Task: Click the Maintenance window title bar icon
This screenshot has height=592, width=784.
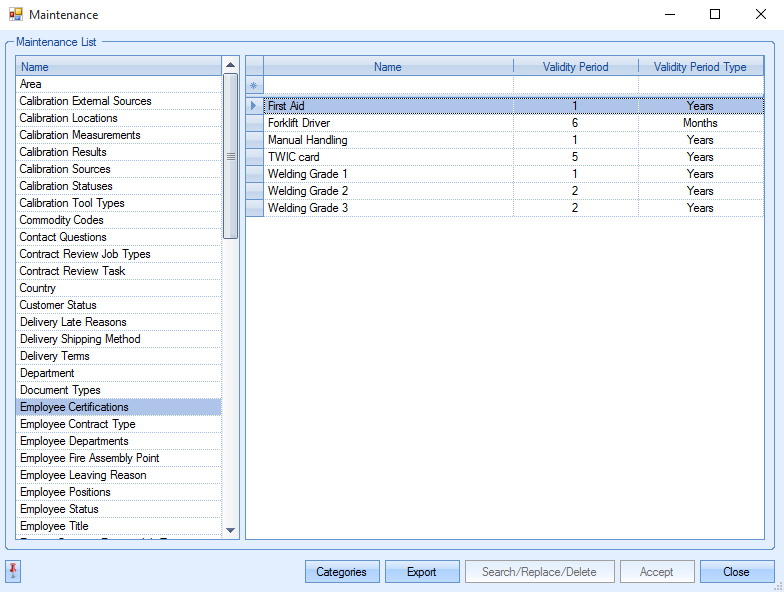Action: [x=15, y=15]
